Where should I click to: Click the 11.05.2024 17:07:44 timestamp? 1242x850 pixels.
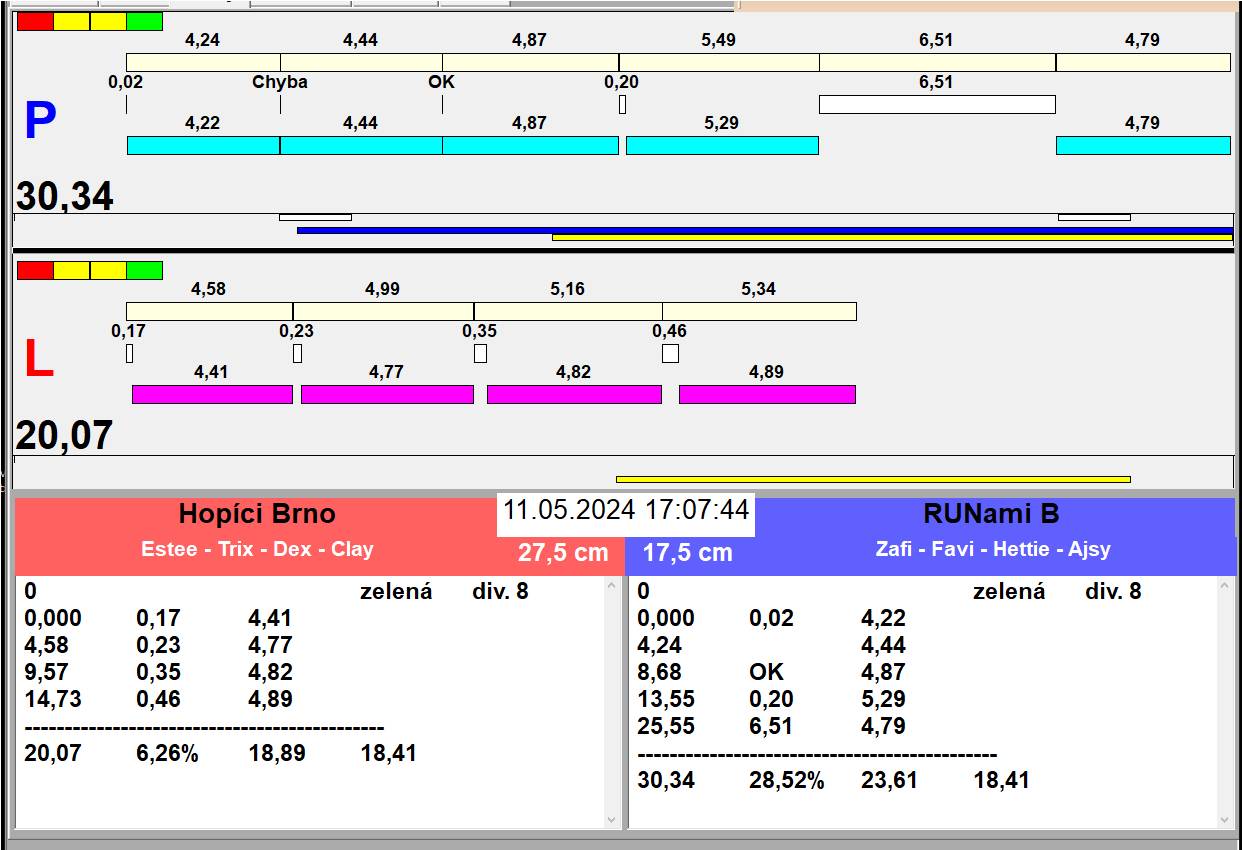625,510
